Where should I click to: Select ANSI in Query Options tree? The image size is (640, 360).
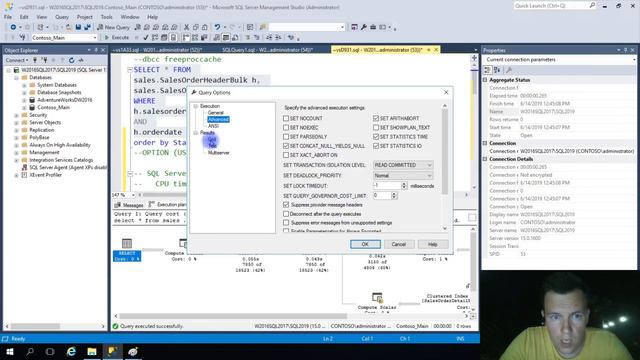(x=213, y=126)
